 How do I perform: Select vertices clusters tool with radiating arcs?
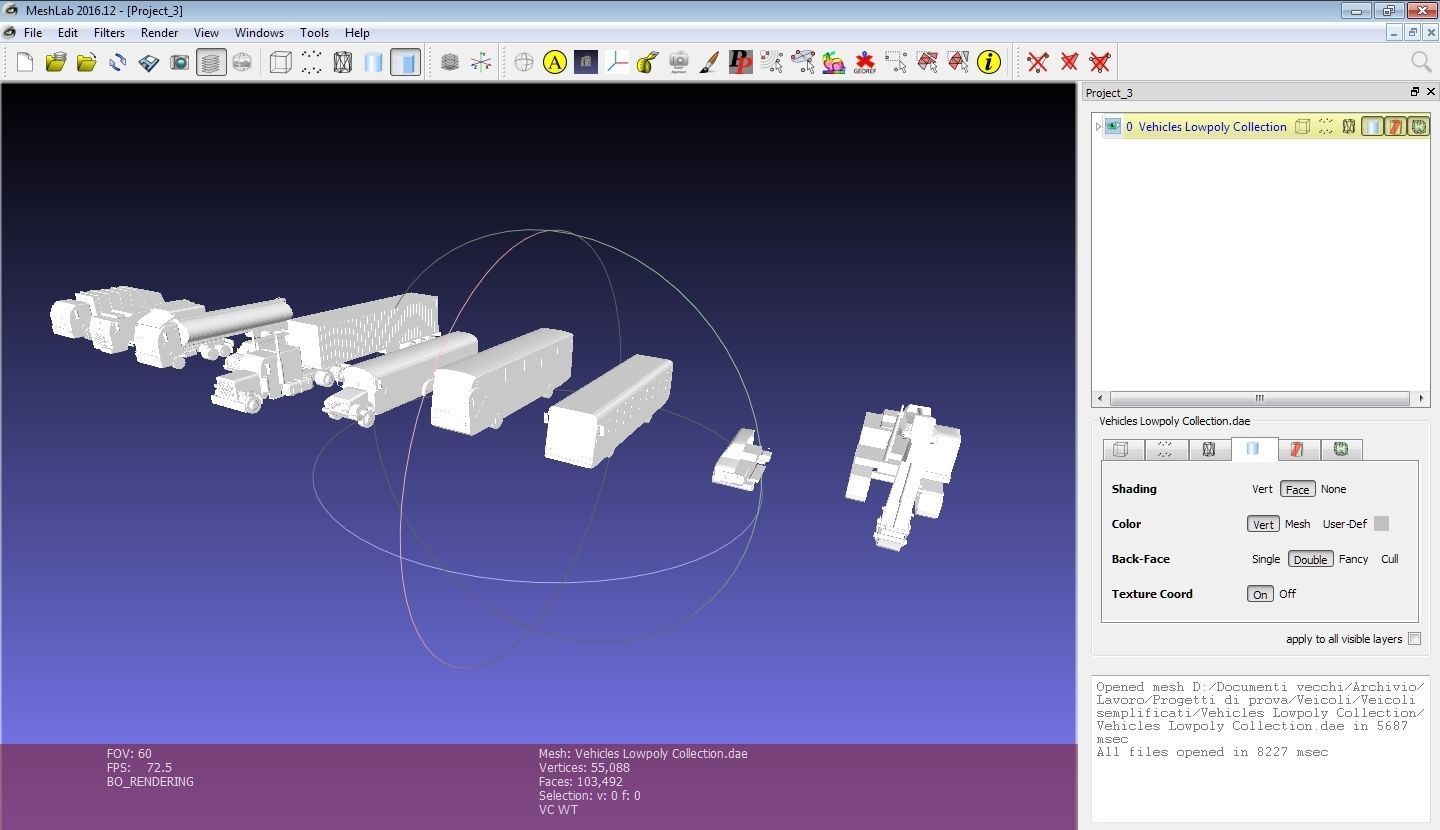[x=772, y=62]
